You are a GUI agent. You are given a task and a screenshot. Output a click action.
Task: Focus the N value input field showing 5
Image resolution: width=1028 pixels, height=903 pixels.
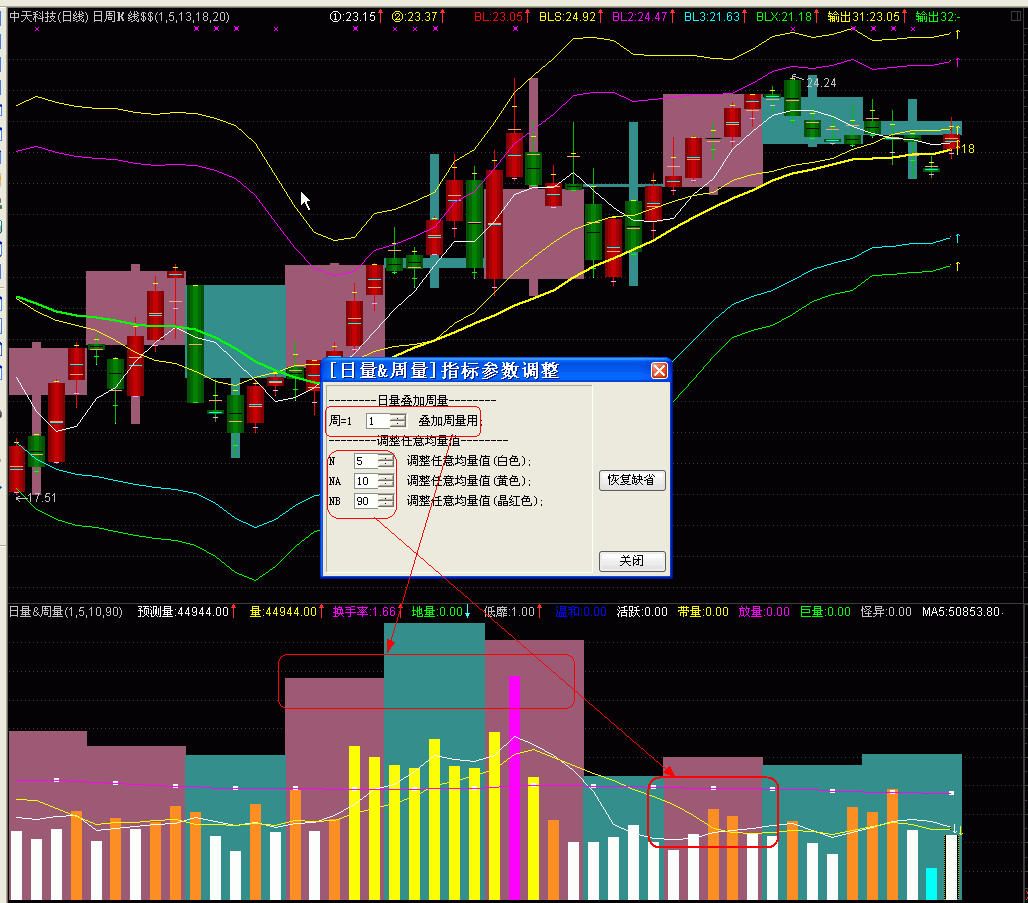point(365,462)
